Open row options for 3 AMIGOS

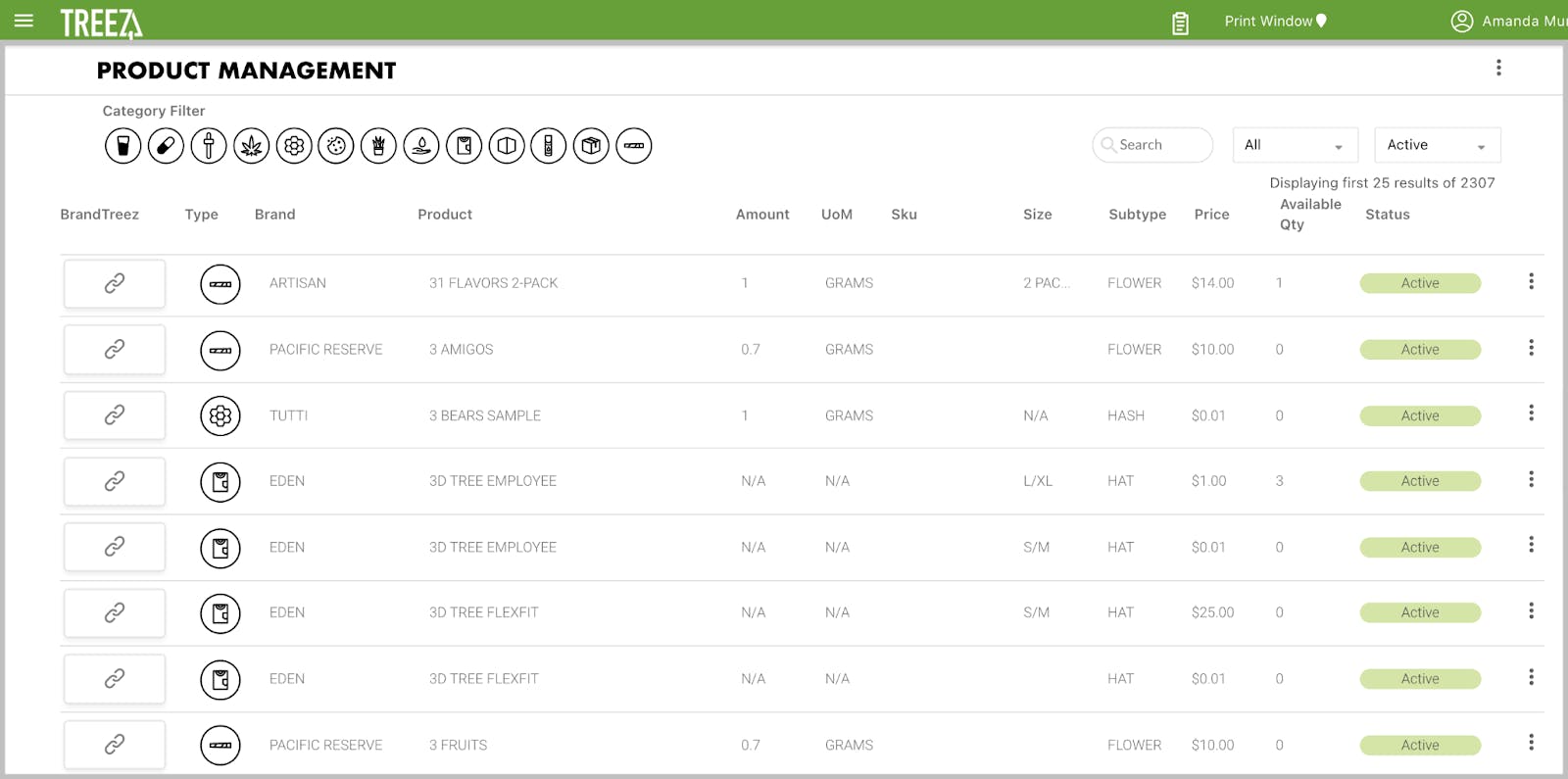1531,348
